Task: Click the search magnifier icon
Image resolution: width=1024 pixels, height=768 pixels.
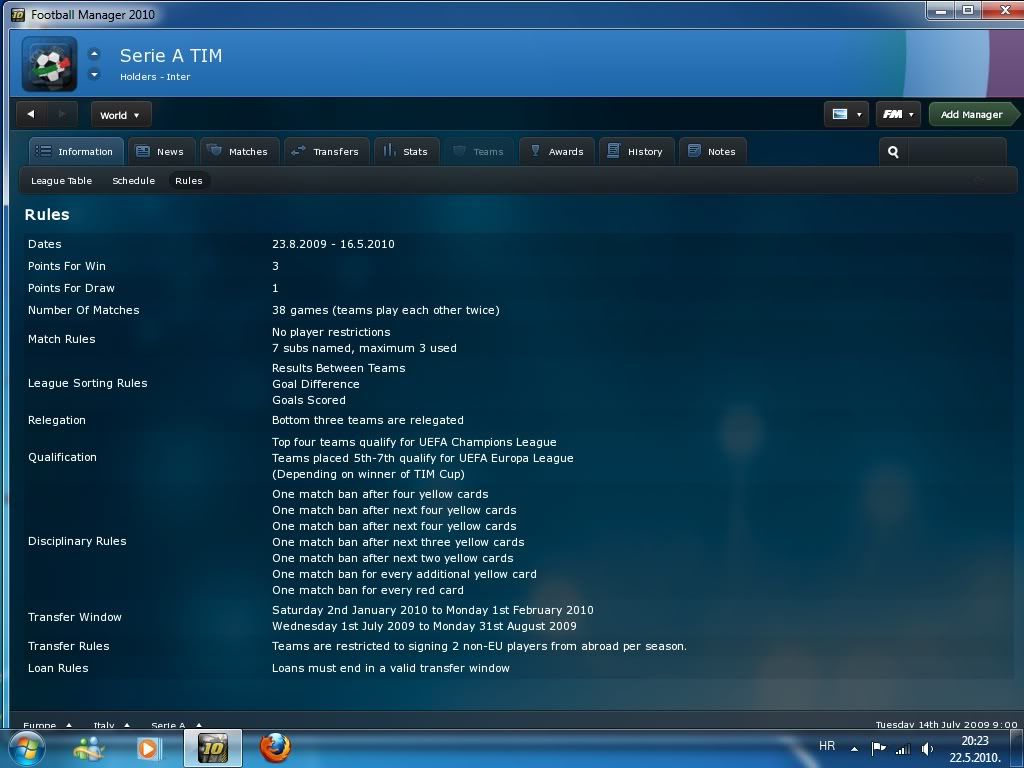Action: [x=893, y=152]
